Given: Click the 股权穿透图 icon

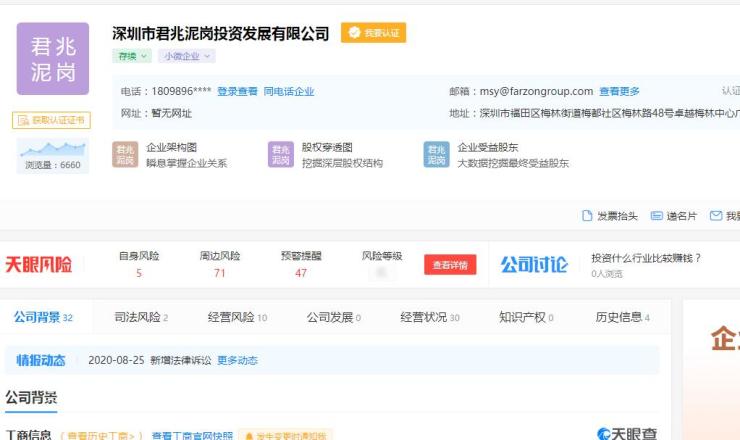Looking at the screenshot, I should [281, 154].
